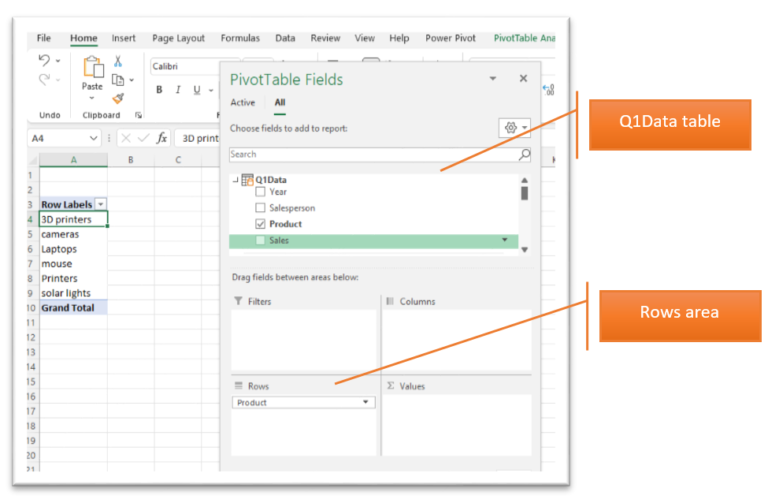Screen dimensions: 768x499
Task: Collapse the Q1Data table tree node
Action: (236, 180)
